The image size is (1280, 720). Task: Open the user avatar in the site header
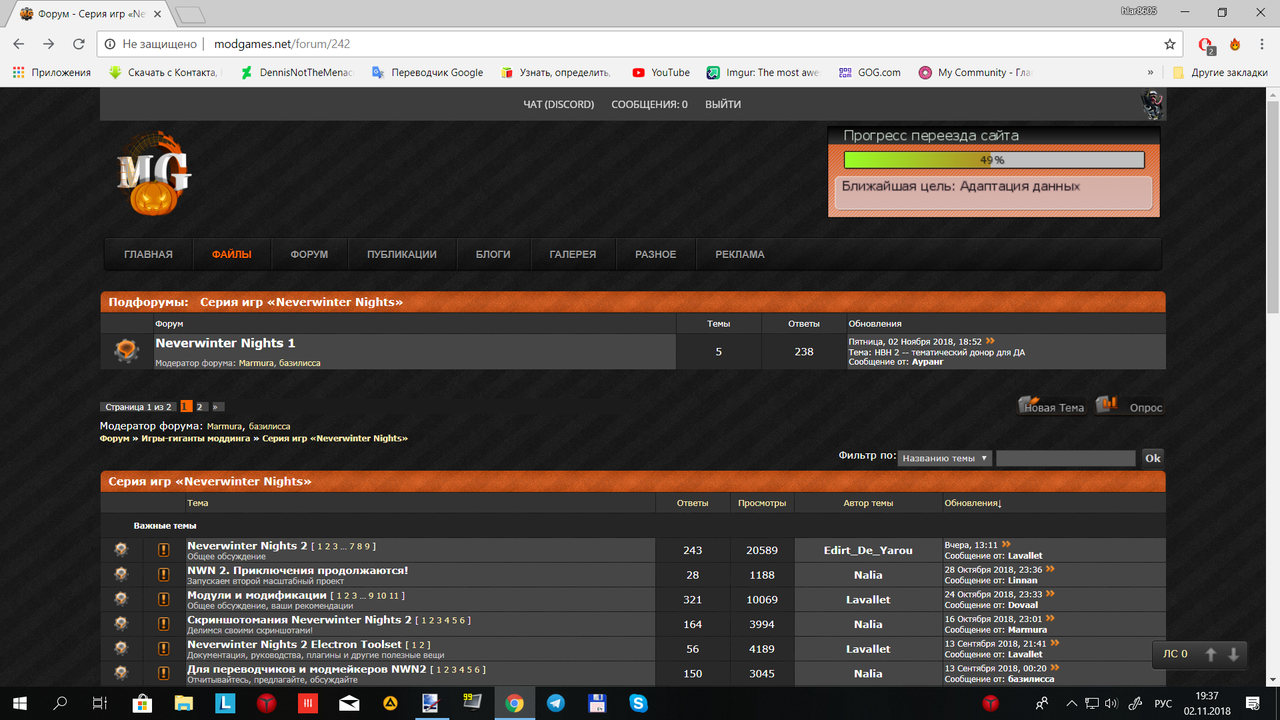tap(1152, 104)
